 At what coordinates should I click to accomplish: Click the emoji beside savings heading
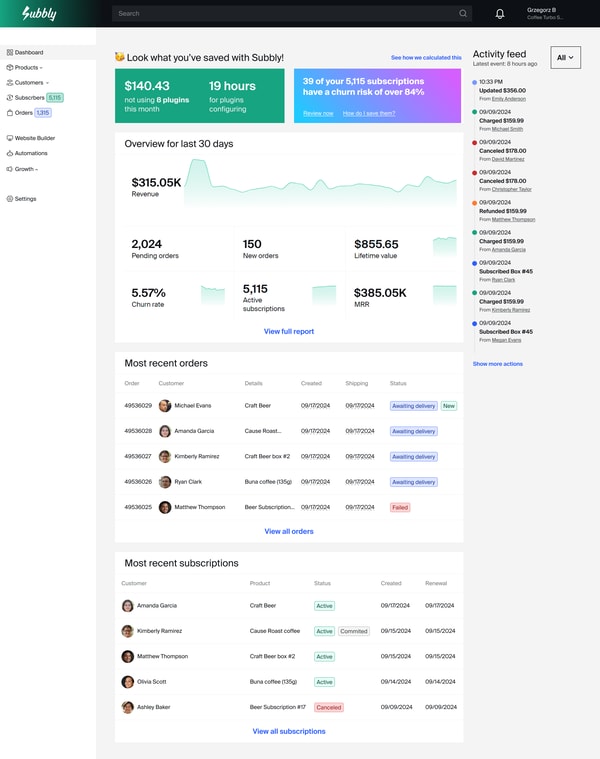pos(120,57)
